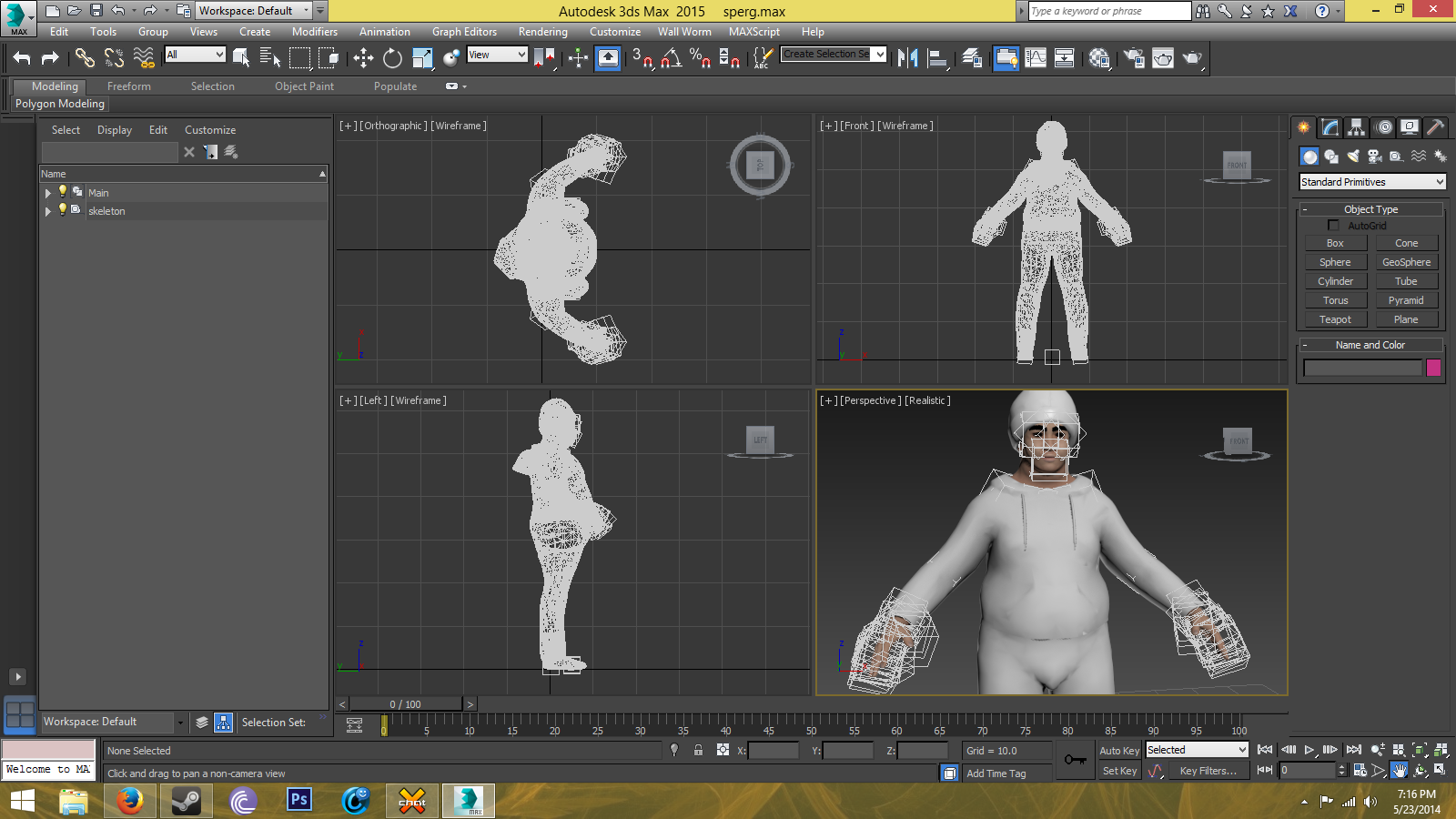Screen dimensions: 1456x819
Task: Click the Mirror tool icon
Action: click(907, 58)
